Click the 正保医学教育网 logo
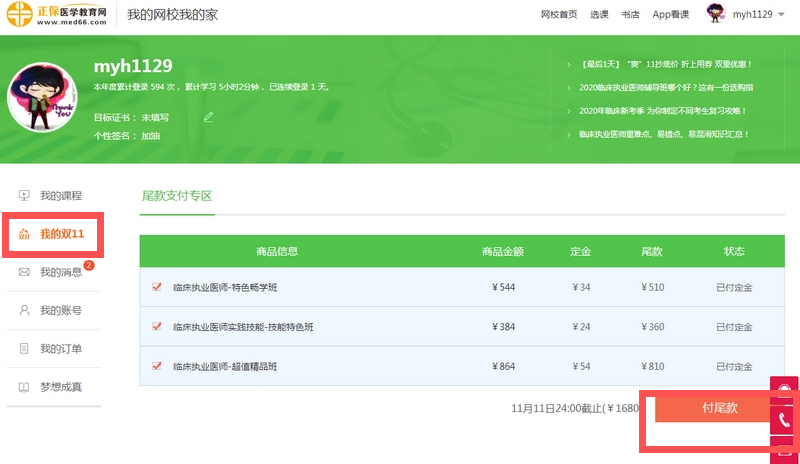 tap(55, 15)
